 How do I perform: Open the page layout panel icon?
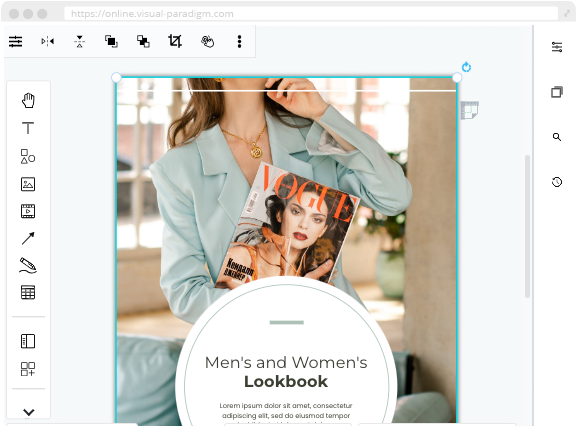point(28,341)
